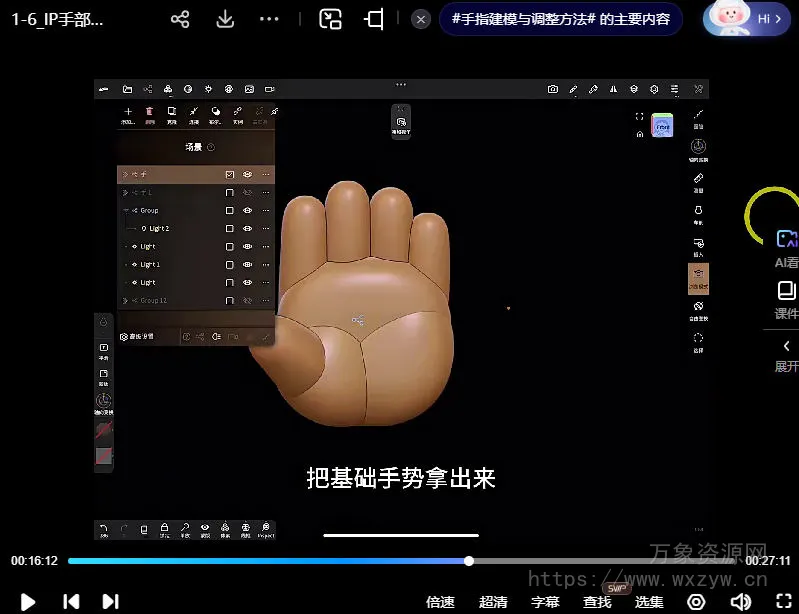Open the folder icon in Nomad toolbar
This screenshot has height=614, width=799.
tap(127, 89)
